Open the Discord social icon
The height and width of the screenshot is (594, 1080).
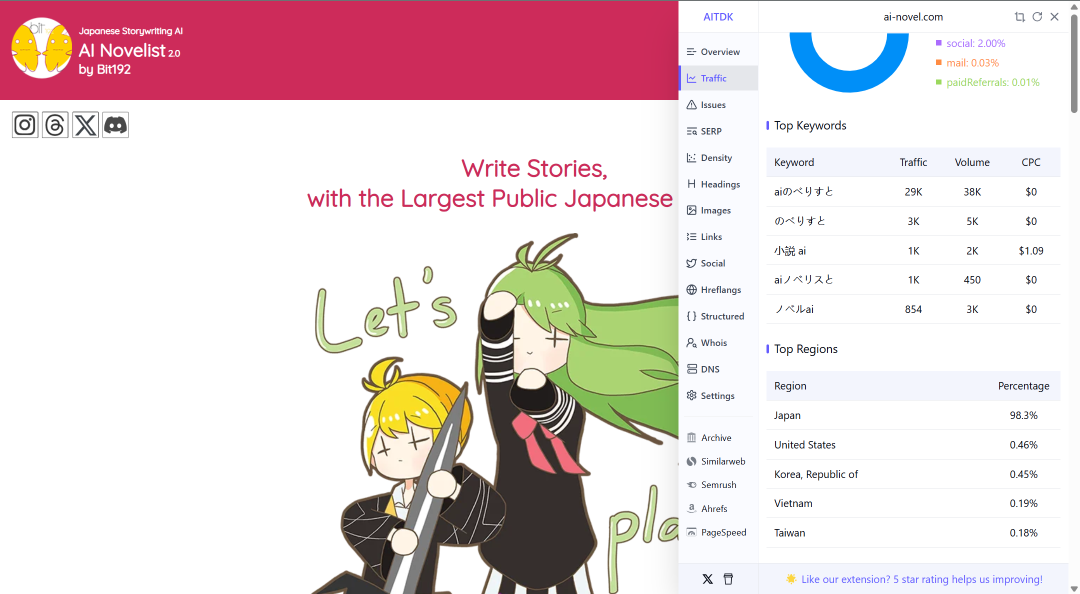coord(116,125)
